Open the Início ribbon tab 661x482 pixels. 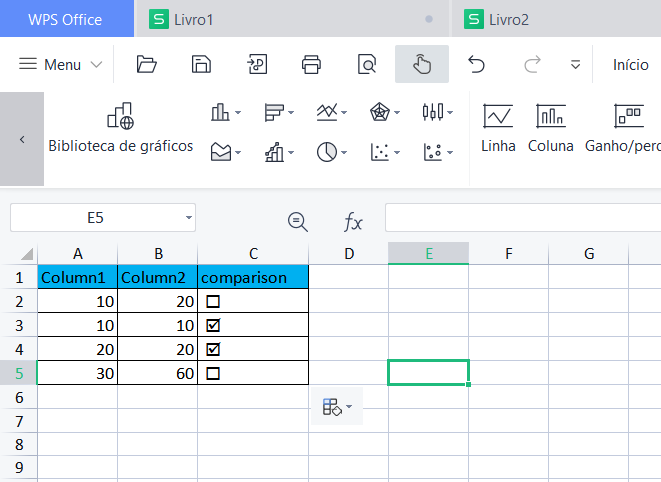(x=631, y=65)
